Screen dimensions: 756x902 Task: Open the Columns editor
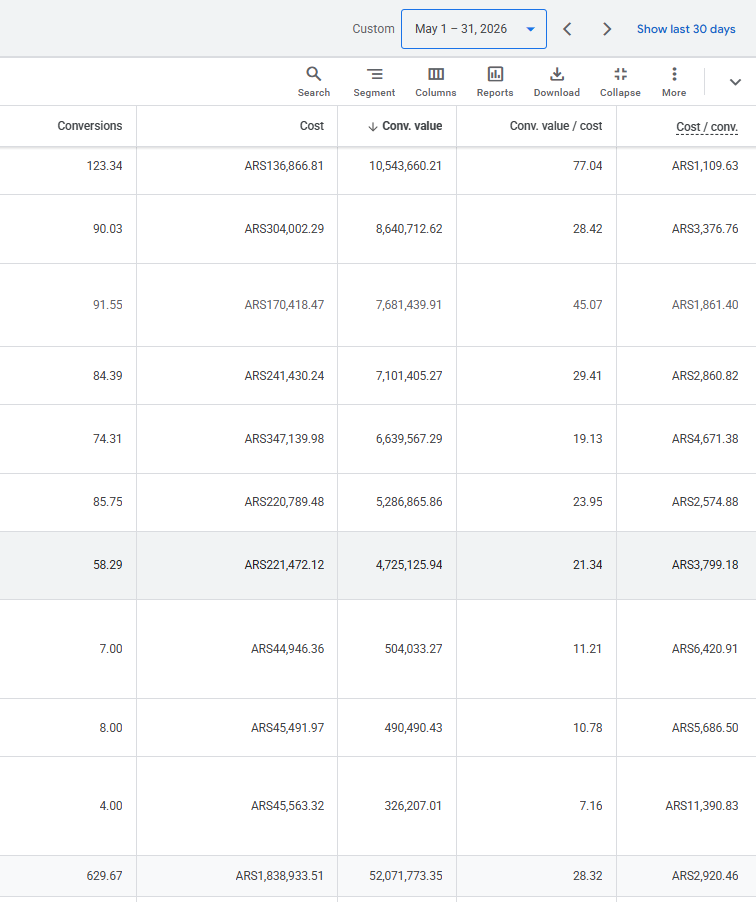coord(436,82)
